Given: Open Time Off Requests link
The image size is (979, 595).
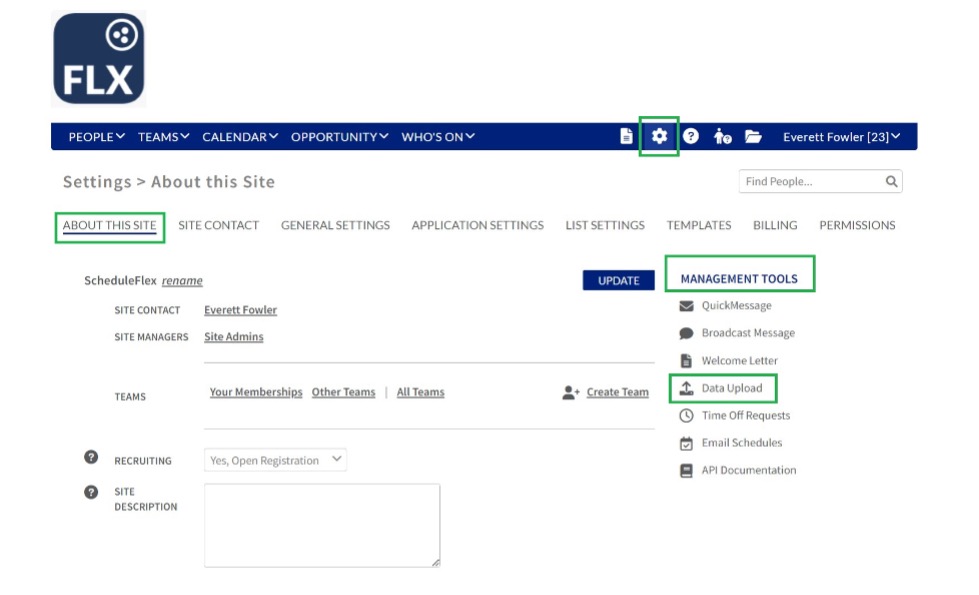Looking at the screenshot, I should pyautogui.click(x=745, y=415).
